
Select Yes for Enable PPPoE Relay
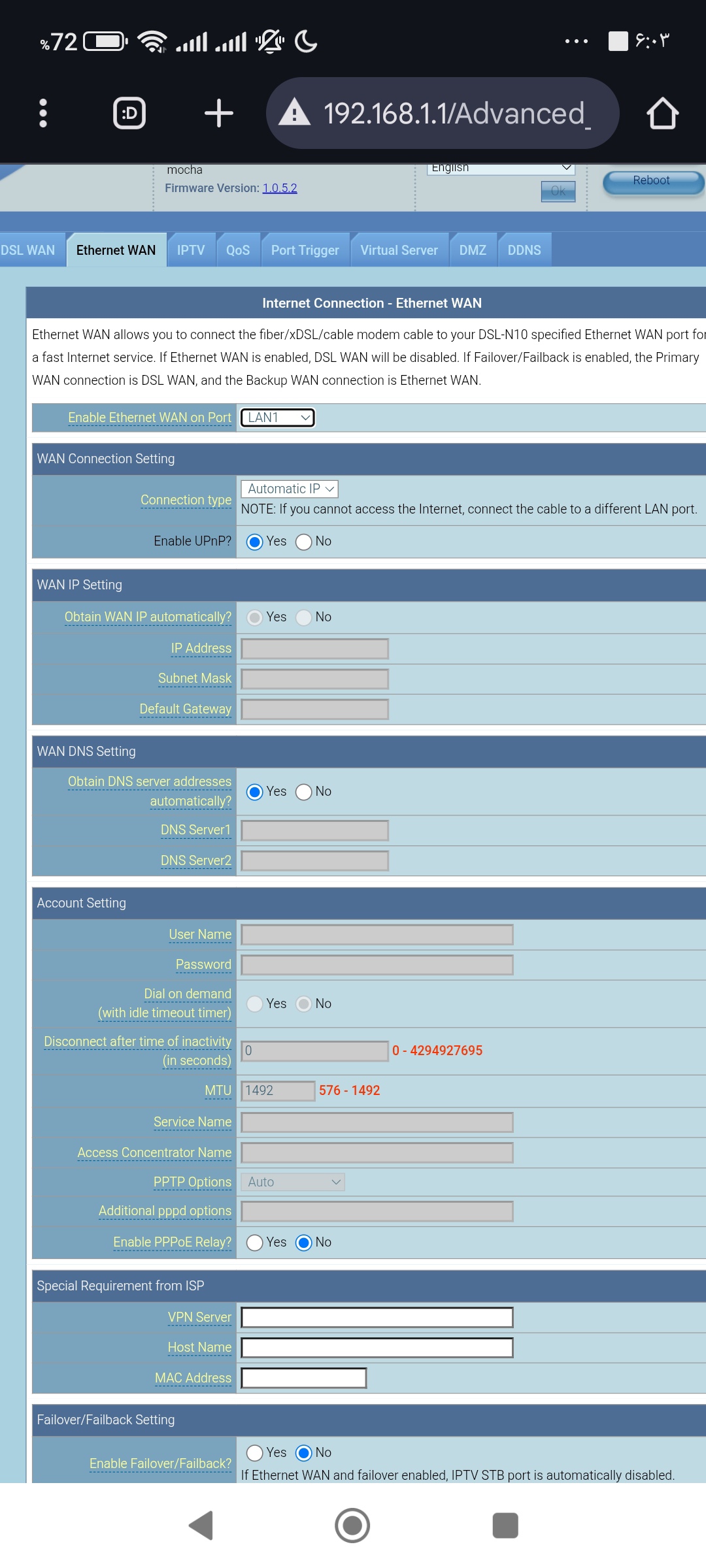click(x=255, y=1243)
